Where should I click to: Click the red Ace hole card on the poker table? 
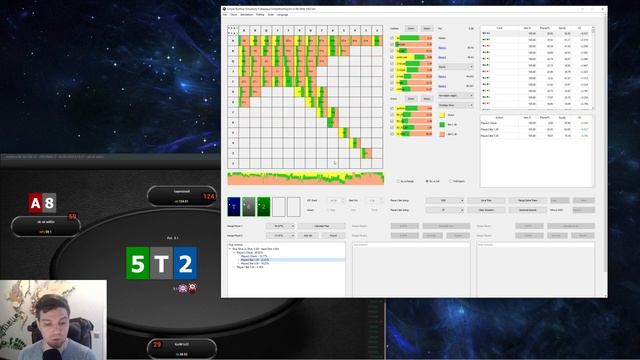tap(35, 203)
